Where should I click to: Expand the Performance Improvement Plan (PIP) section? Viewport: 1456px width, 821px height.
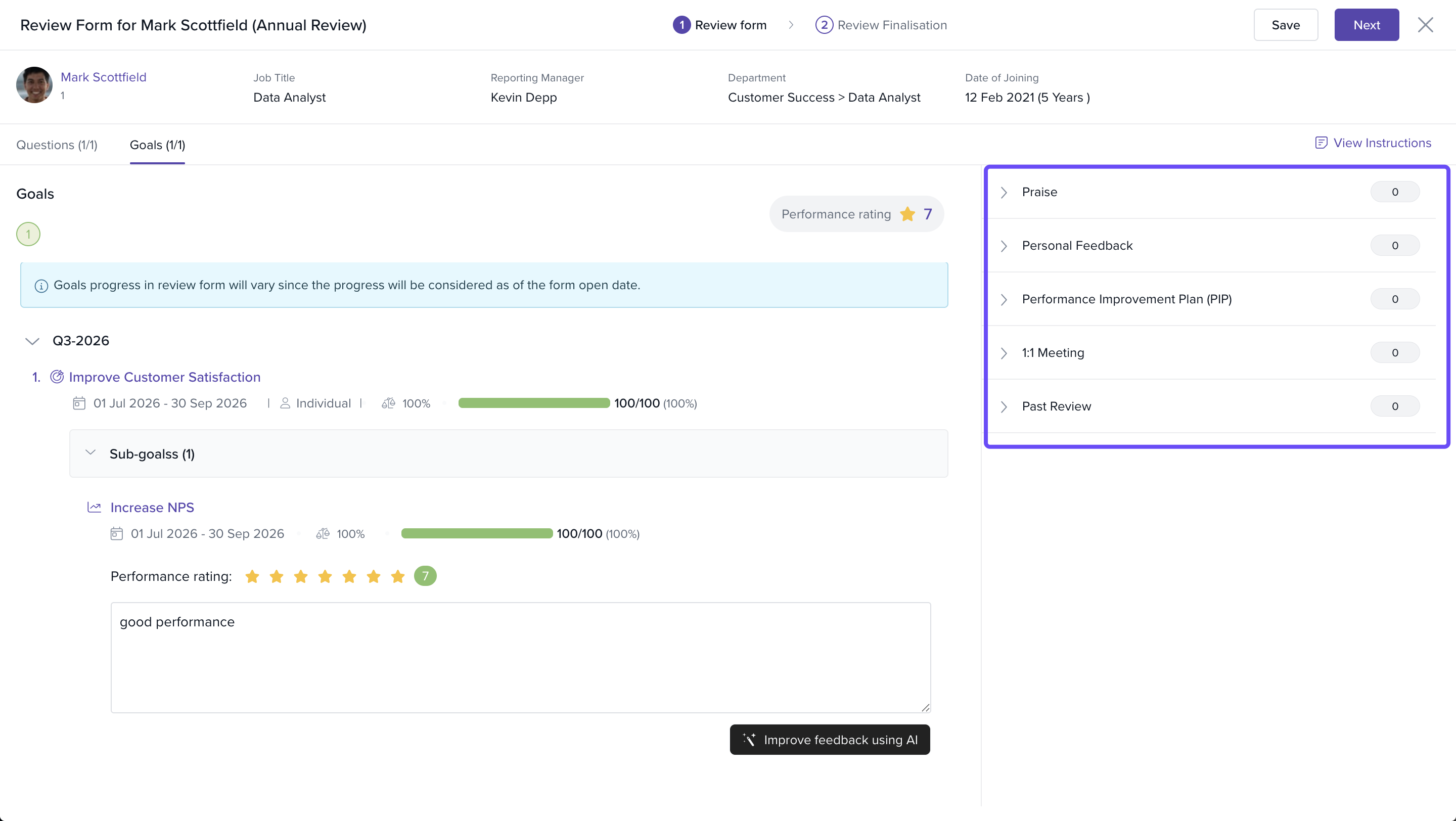[1211, 299]
